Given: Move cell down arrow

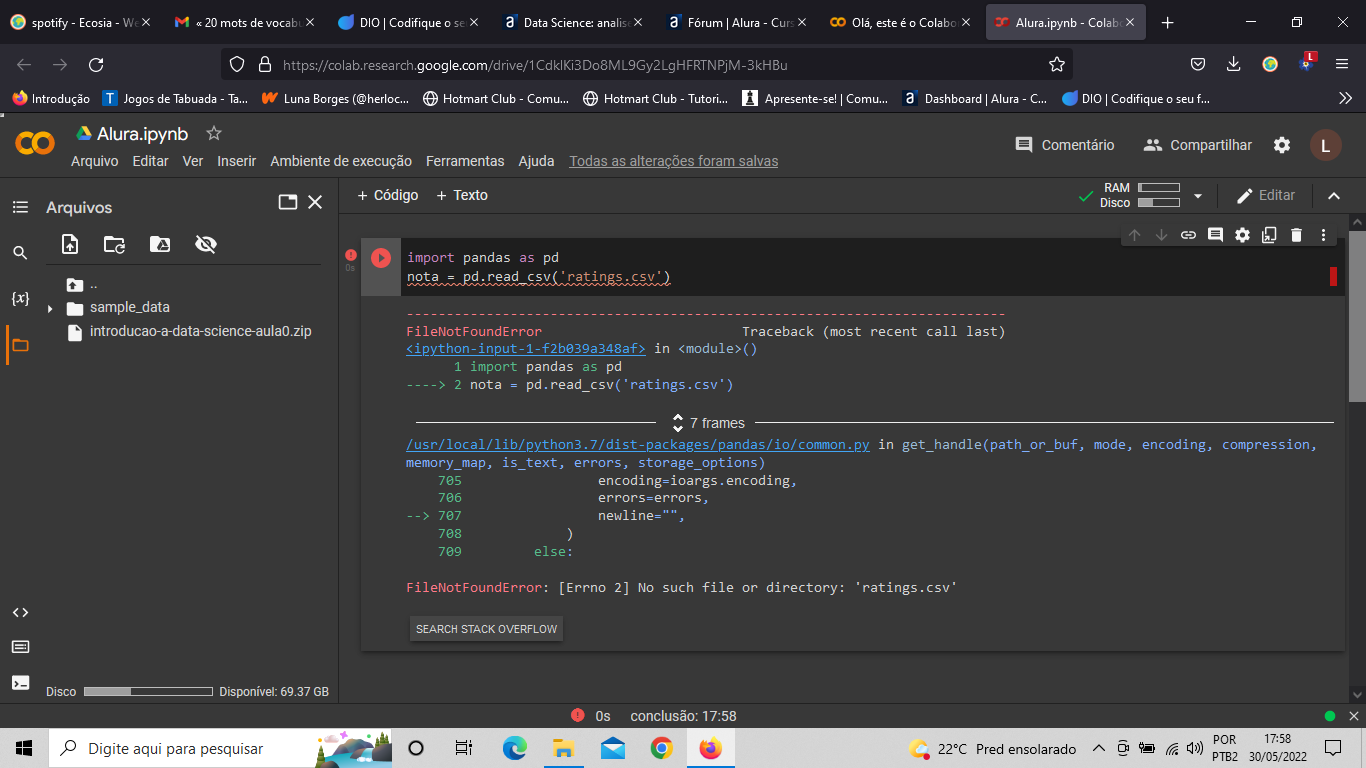Looking at the screenshot, I should pyautogui.click(x=1161, y=235).
